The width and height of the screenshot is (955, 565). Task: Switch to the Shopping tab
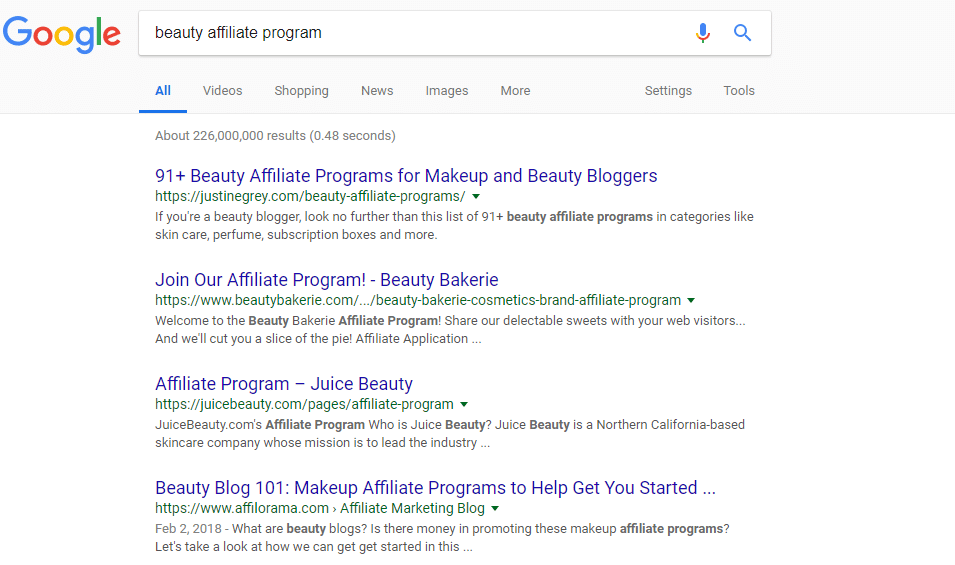tap(301, 91)
